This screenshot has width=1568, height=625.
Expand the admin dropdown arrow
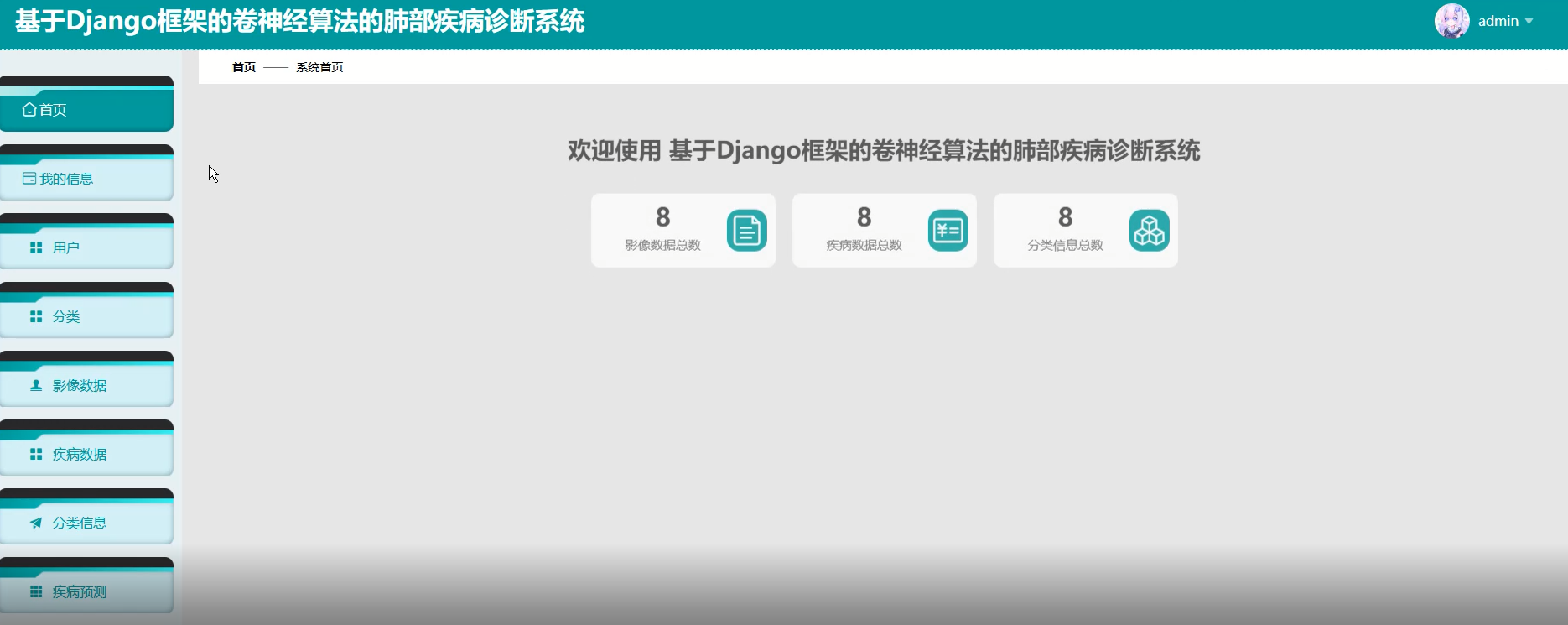(1529, 22)
